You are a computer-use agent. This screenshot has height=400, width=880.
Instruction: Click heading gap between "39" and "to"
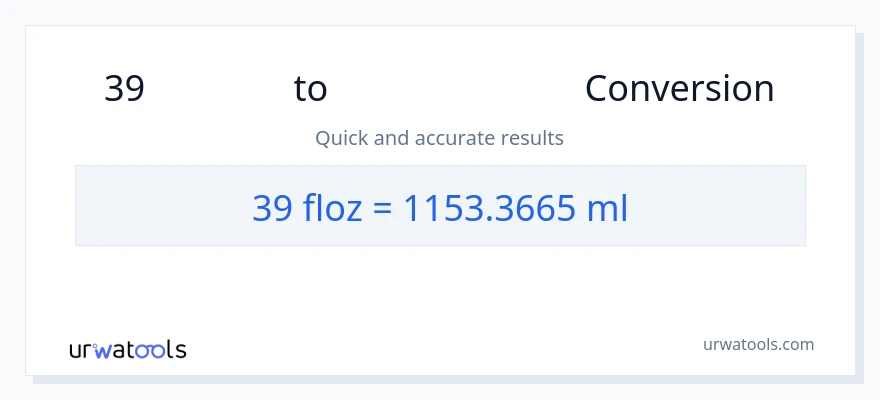click(218, 89)
